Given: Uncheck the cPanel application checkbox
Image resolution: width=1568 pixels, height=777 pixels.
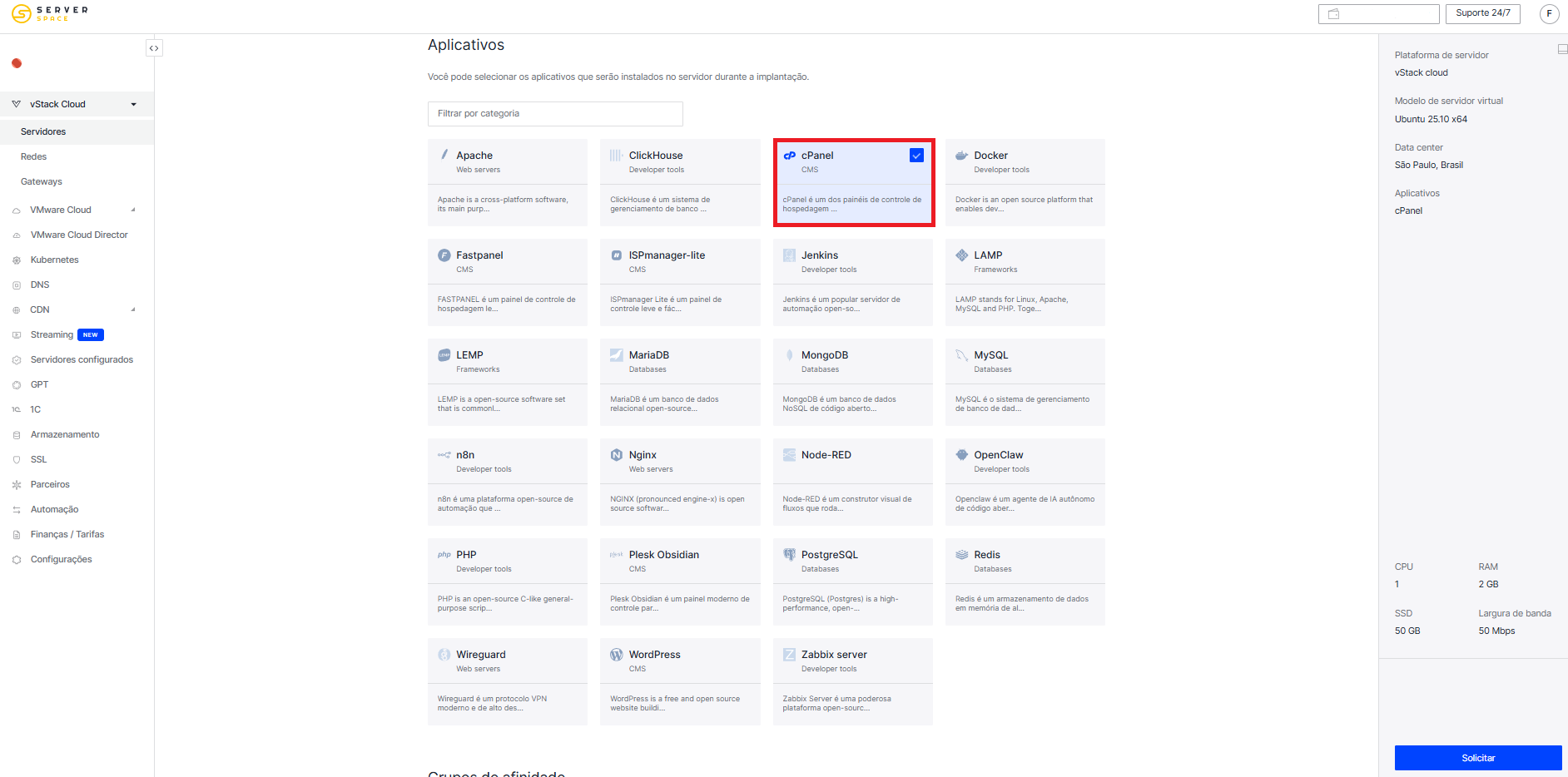Looking at the screenshot, I should point(916,155).
